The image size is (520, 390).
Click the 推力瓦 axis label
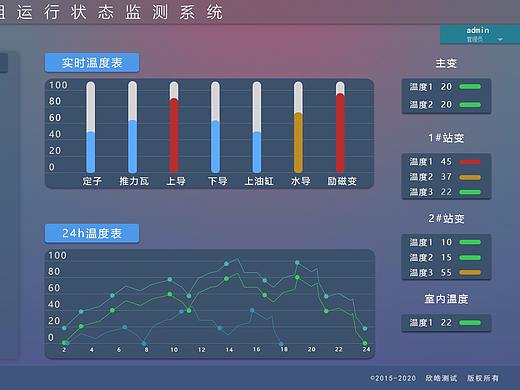click(x=134, y=181)
